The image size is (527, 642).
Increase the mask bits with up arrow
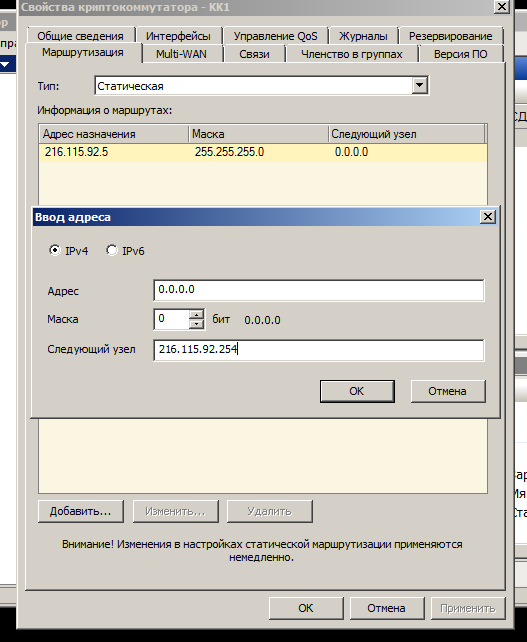click(x=197, y=314)
